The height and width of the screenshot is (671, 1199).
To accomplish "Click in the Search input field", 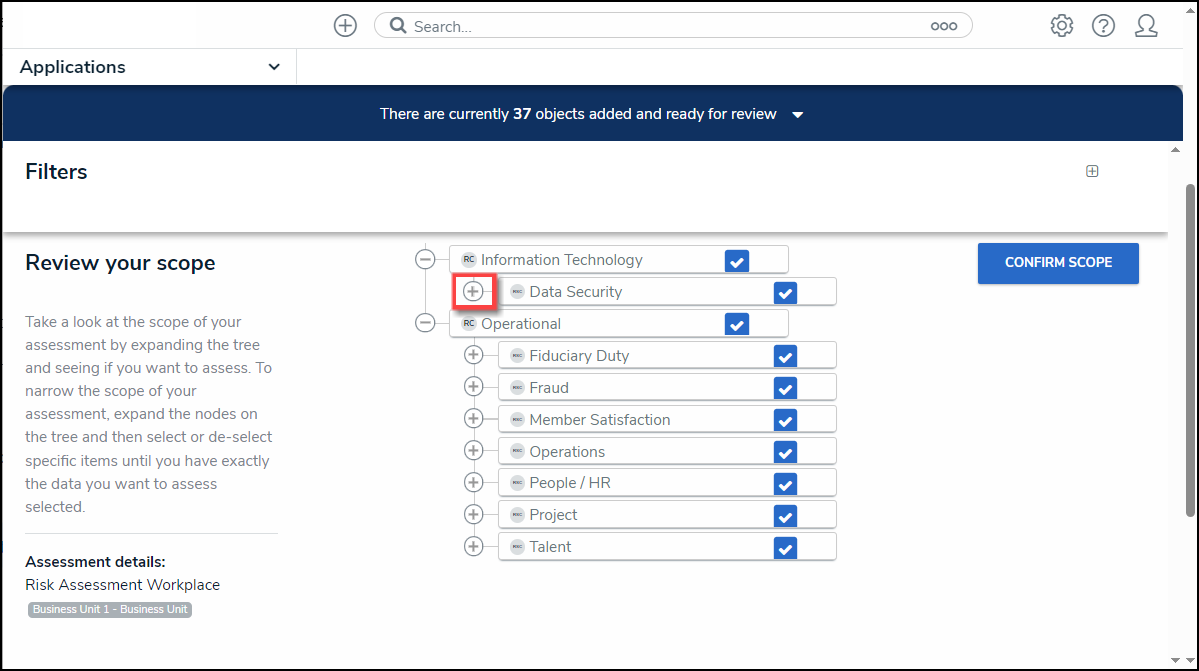I will point(660,27).
